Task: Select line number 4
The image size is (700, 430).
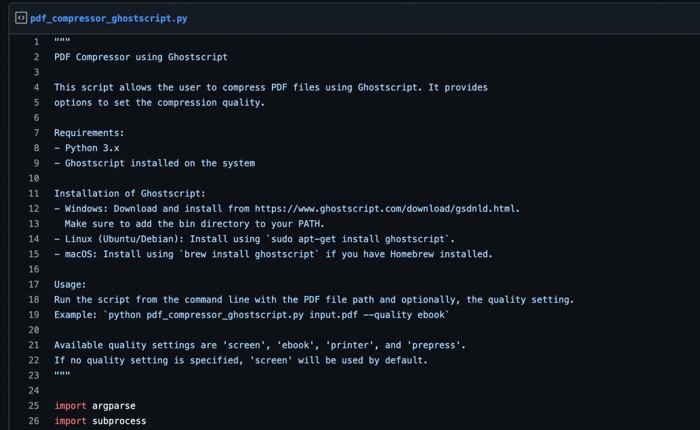Action: [36, 88]
